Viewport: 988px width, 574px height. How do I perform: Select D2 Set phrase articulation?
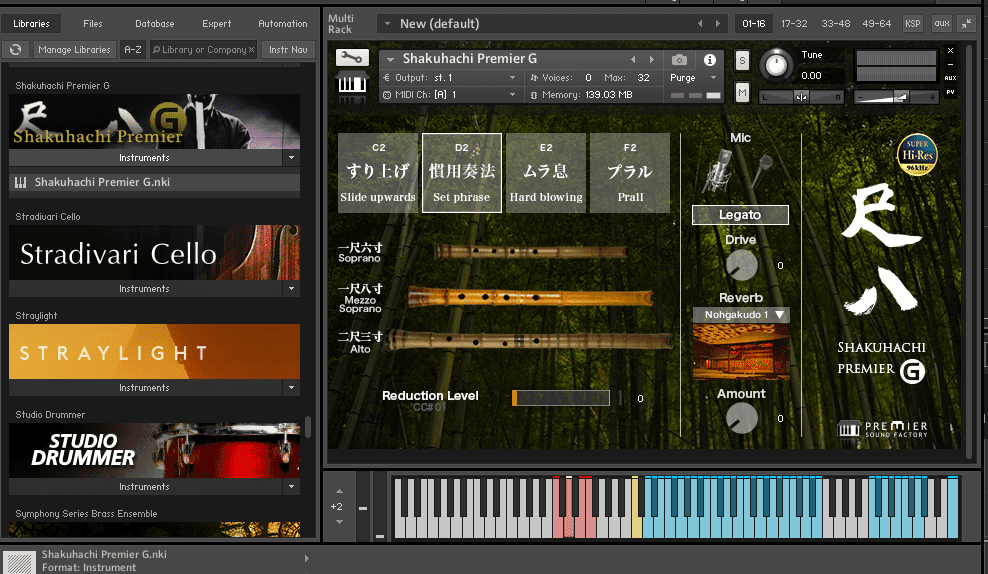point(462,173)
